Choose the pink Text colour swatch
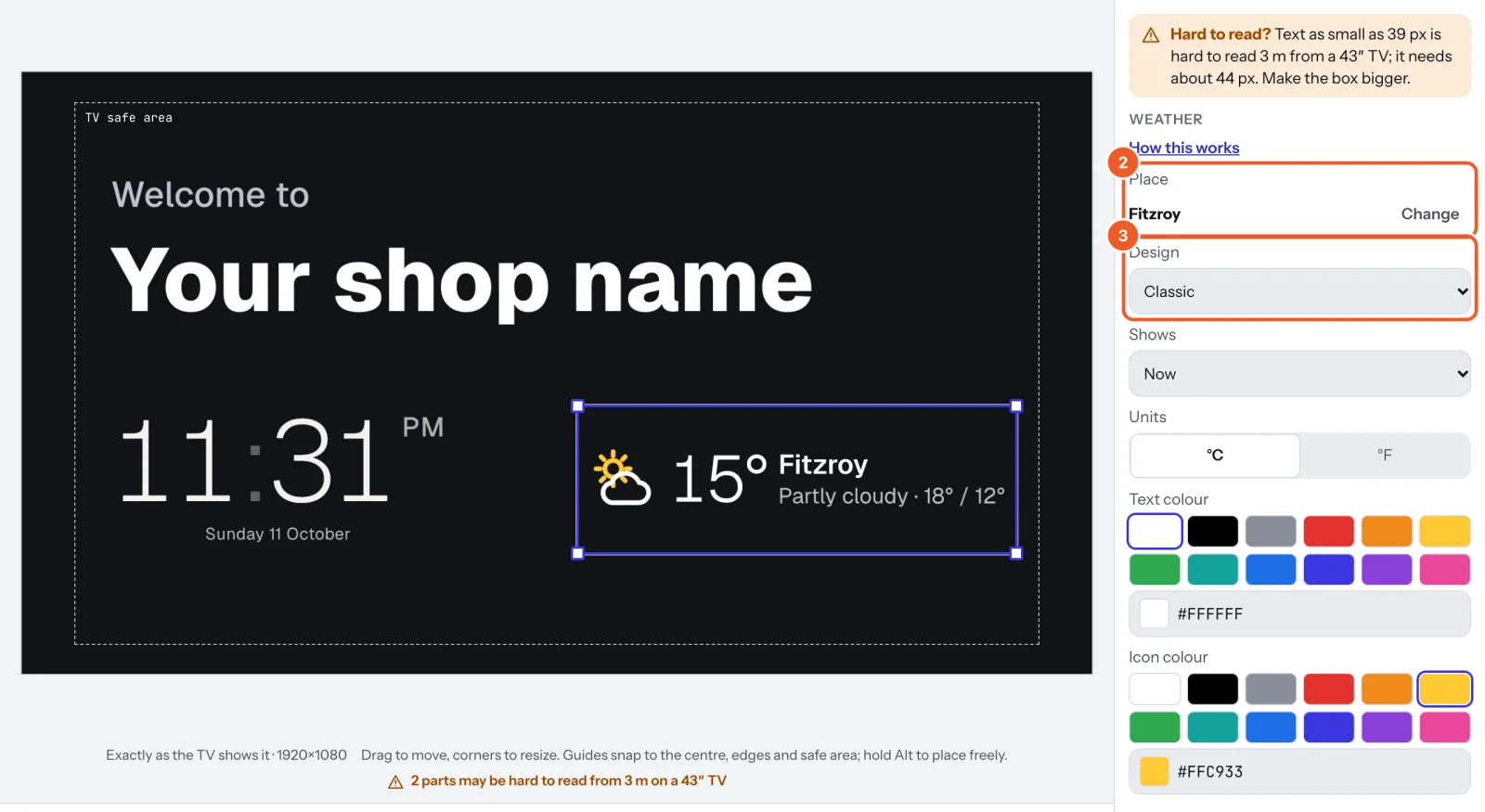 point(1445,570)
